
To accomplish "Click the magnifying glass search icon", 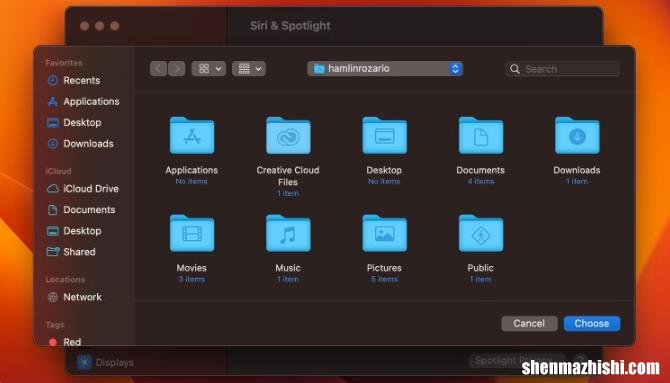I will pyautogui.click(x=515, y=69).
